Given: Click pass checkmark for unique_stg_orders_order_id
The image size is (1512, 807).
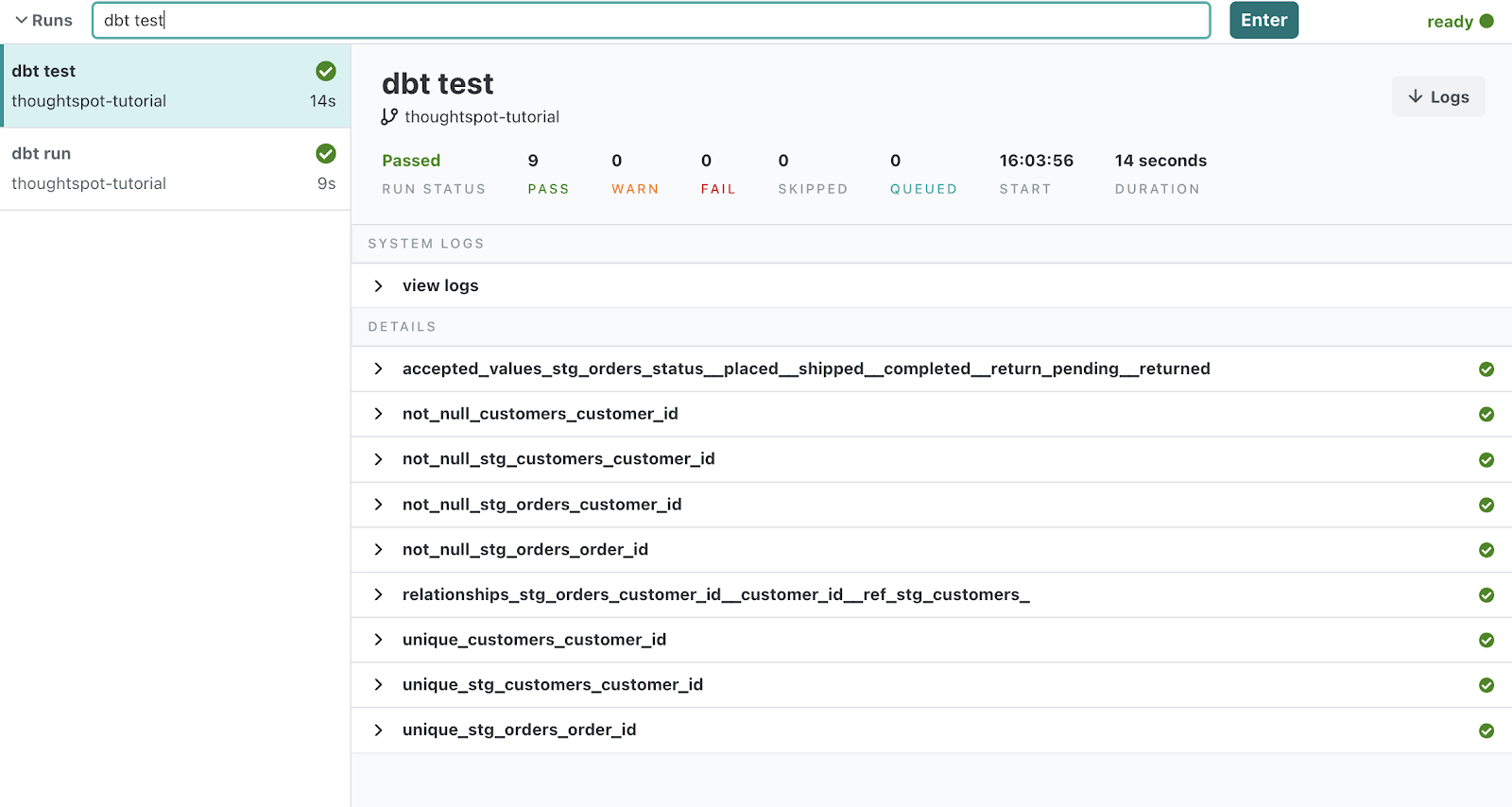Looking at the screenshot, I should (1486, 730).
